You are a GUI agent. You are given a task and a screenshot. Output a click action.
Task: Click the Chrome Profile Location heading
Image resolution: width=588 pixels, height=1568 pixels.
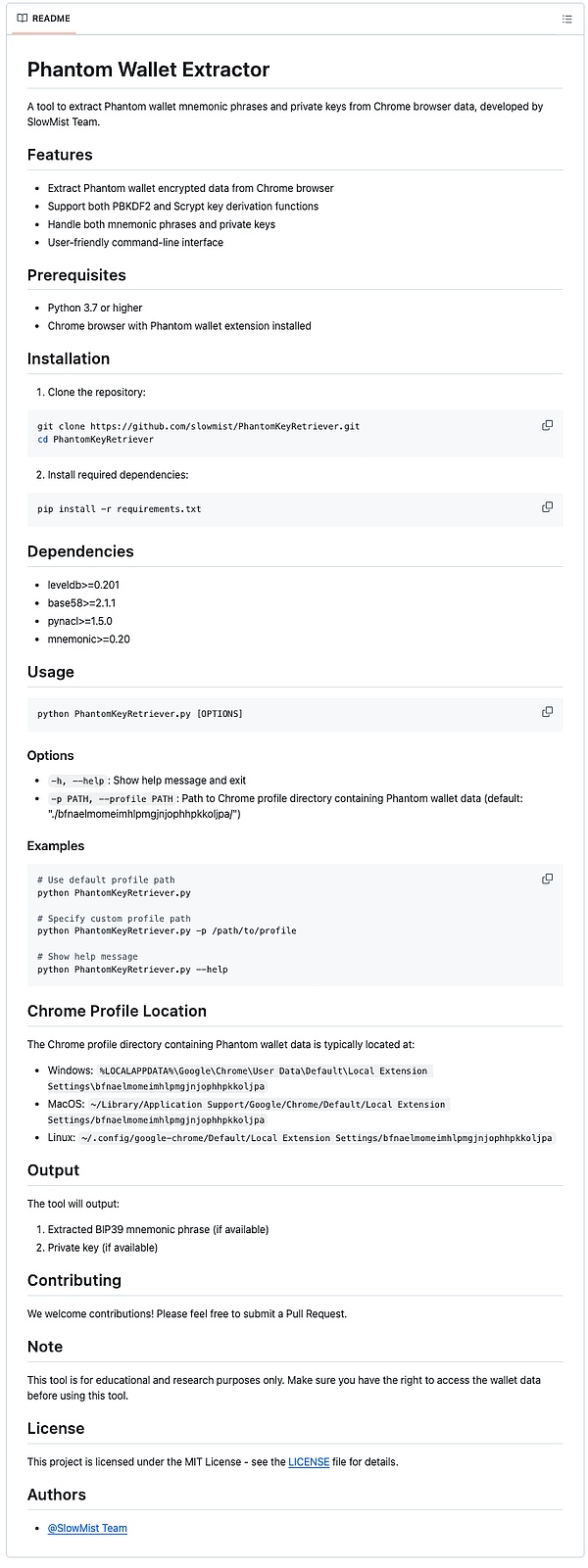click(117, 1011)
